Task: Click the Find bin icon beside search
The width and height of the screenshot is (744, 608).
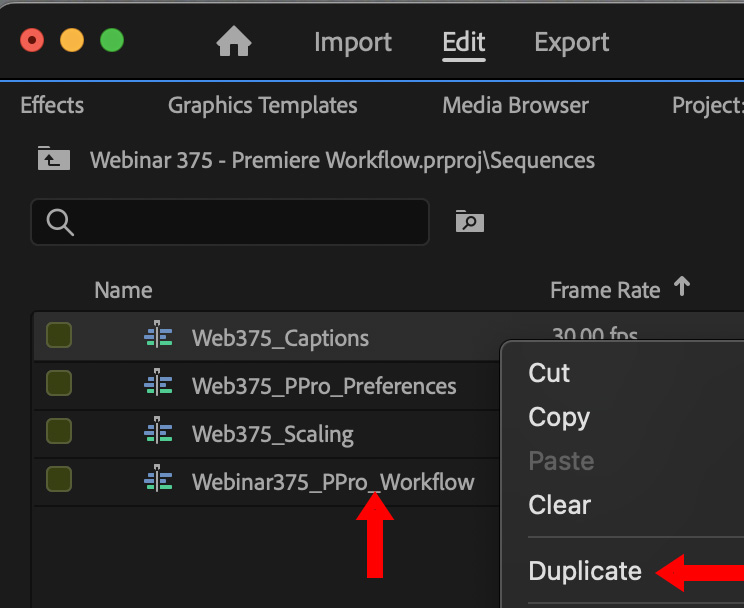Action: coord(469,221)
